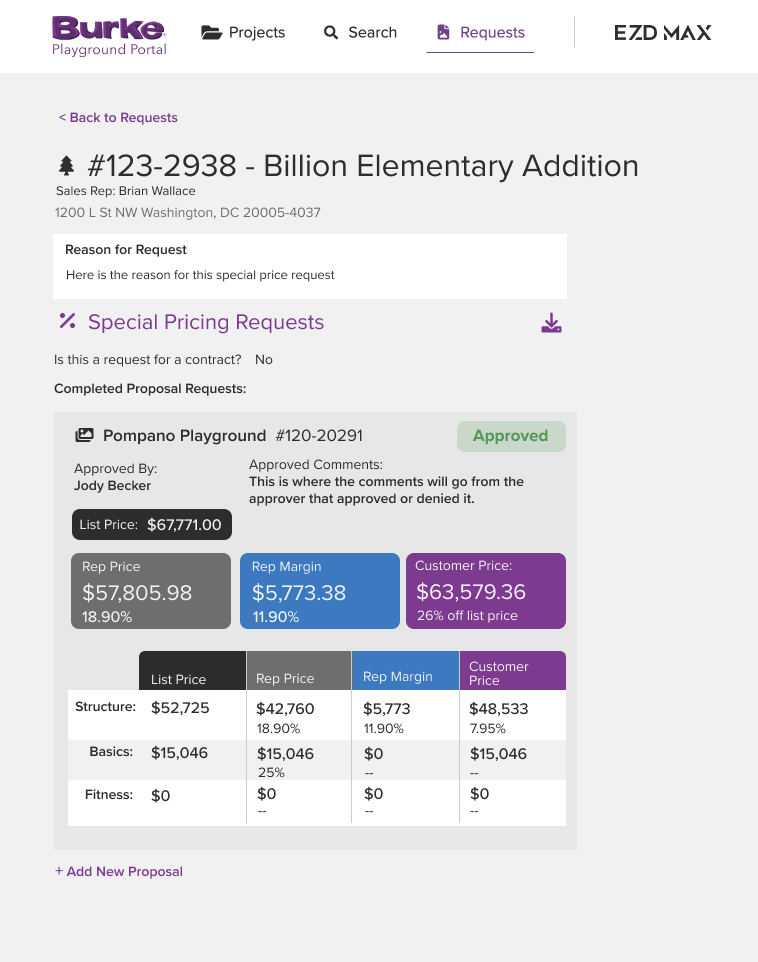Click the Approved status badge
Viewport: 758px width, 962px height.
(511, 436)
